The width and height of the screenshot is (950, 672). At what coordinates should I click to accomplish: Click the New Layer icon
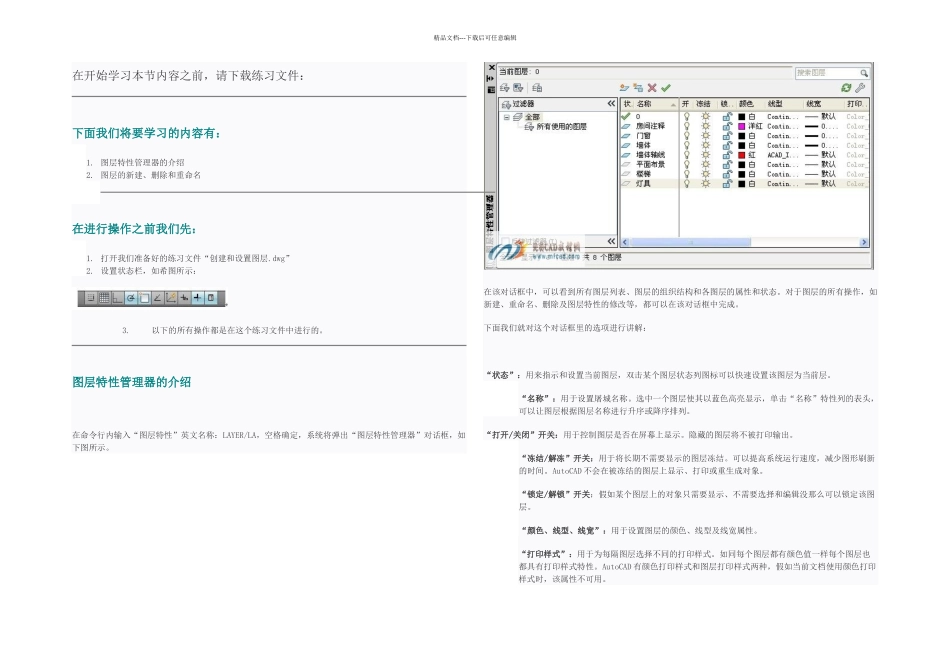click(624, 88)
